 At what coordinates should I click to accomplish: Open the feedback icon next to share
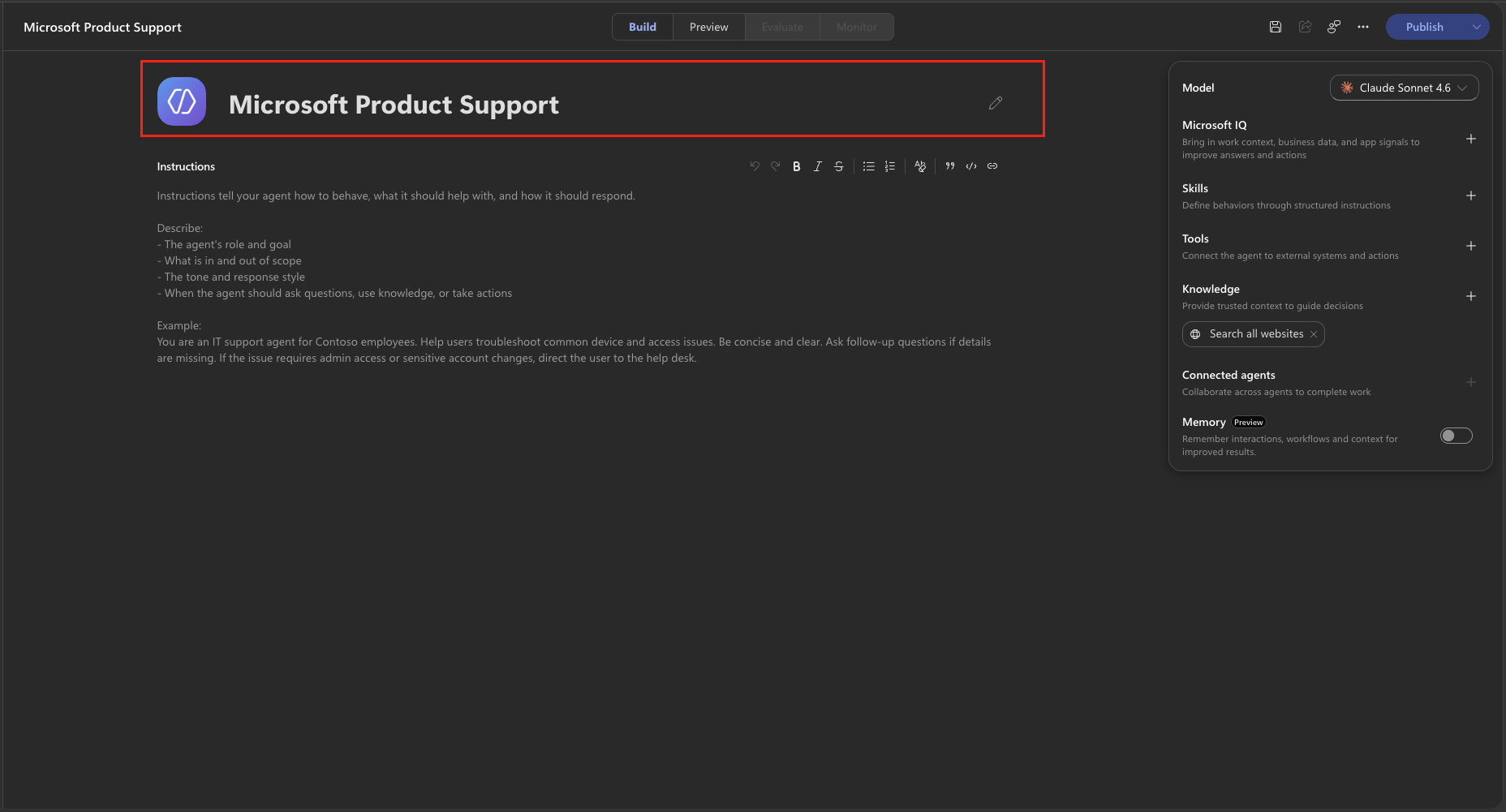click(1334, 27)
